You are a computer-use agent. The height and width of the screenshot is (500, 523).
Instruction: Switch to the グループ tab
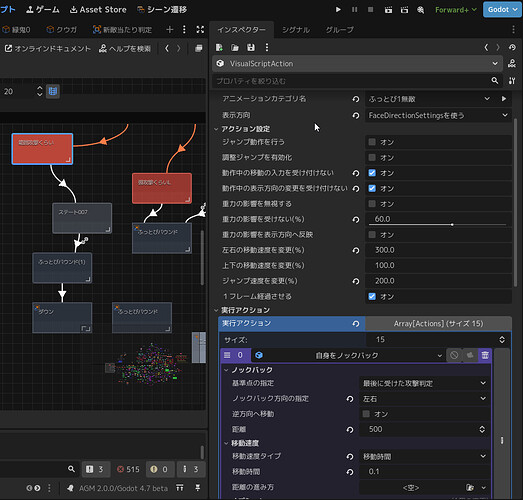tap(340, 30)
